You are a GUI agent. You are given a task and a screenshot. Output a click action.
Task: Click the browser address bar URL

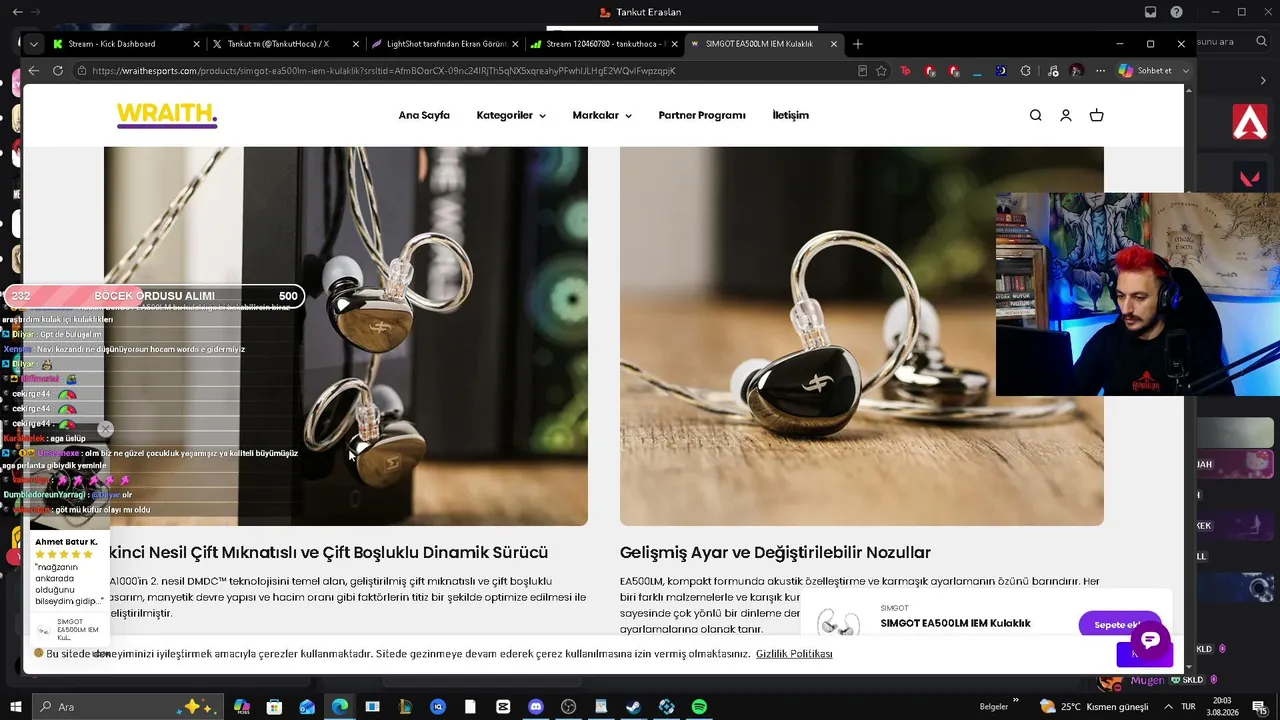(384, 71)
